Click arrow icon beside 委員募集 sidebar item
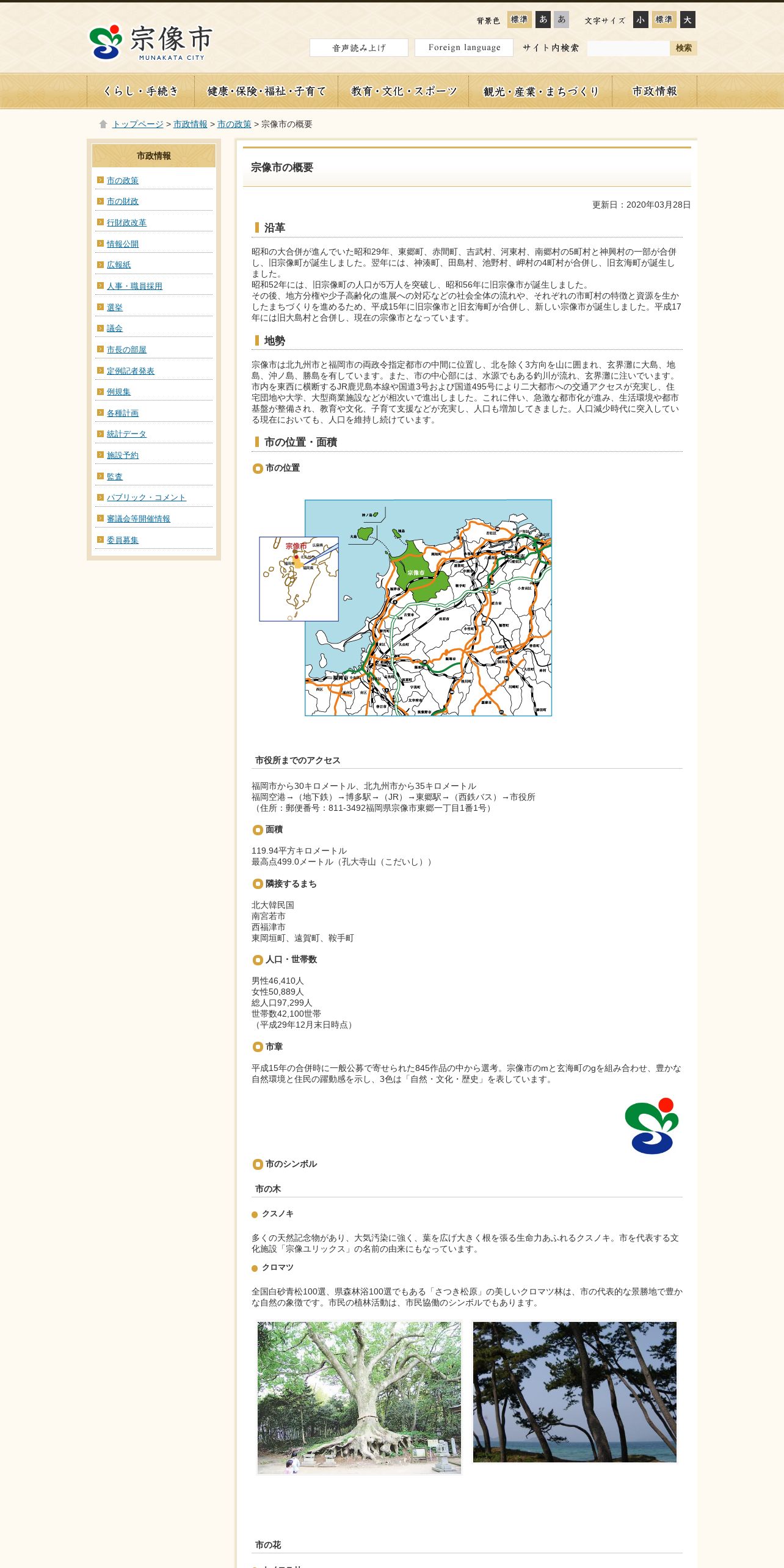784x1568 pixels. click(x=100, y=539)
